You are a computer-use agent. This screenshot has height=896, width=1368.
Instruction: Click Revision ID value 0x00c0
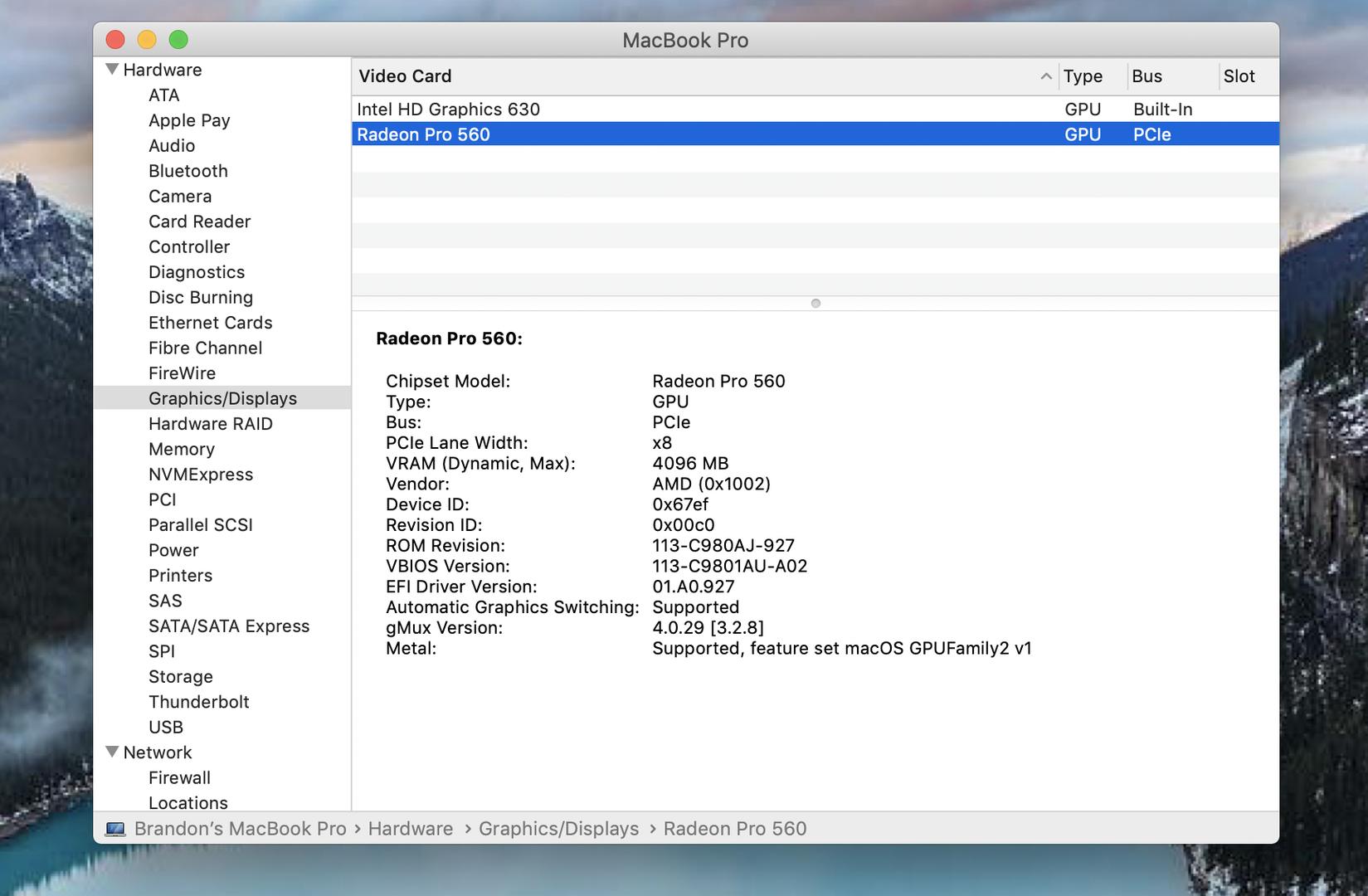click(683, 525)
